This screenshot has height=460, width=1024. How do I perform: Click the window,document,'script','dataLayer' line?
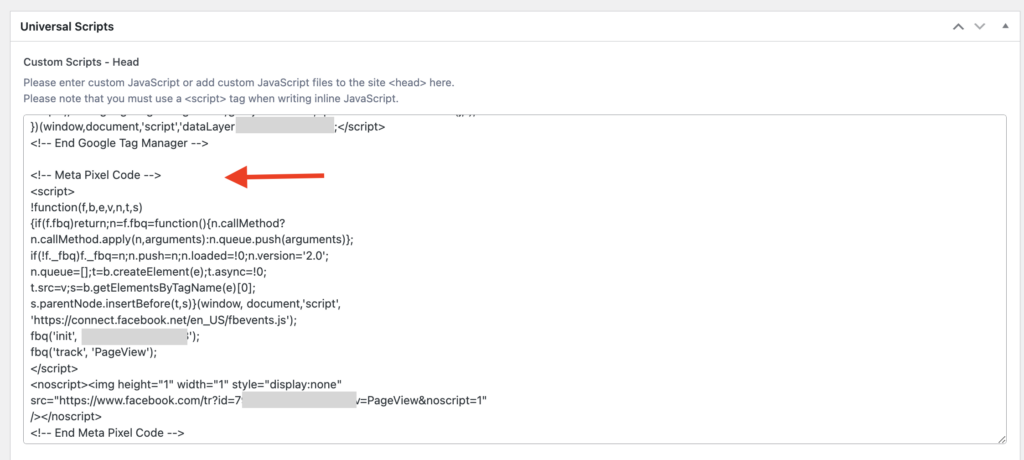coord(208,127)
